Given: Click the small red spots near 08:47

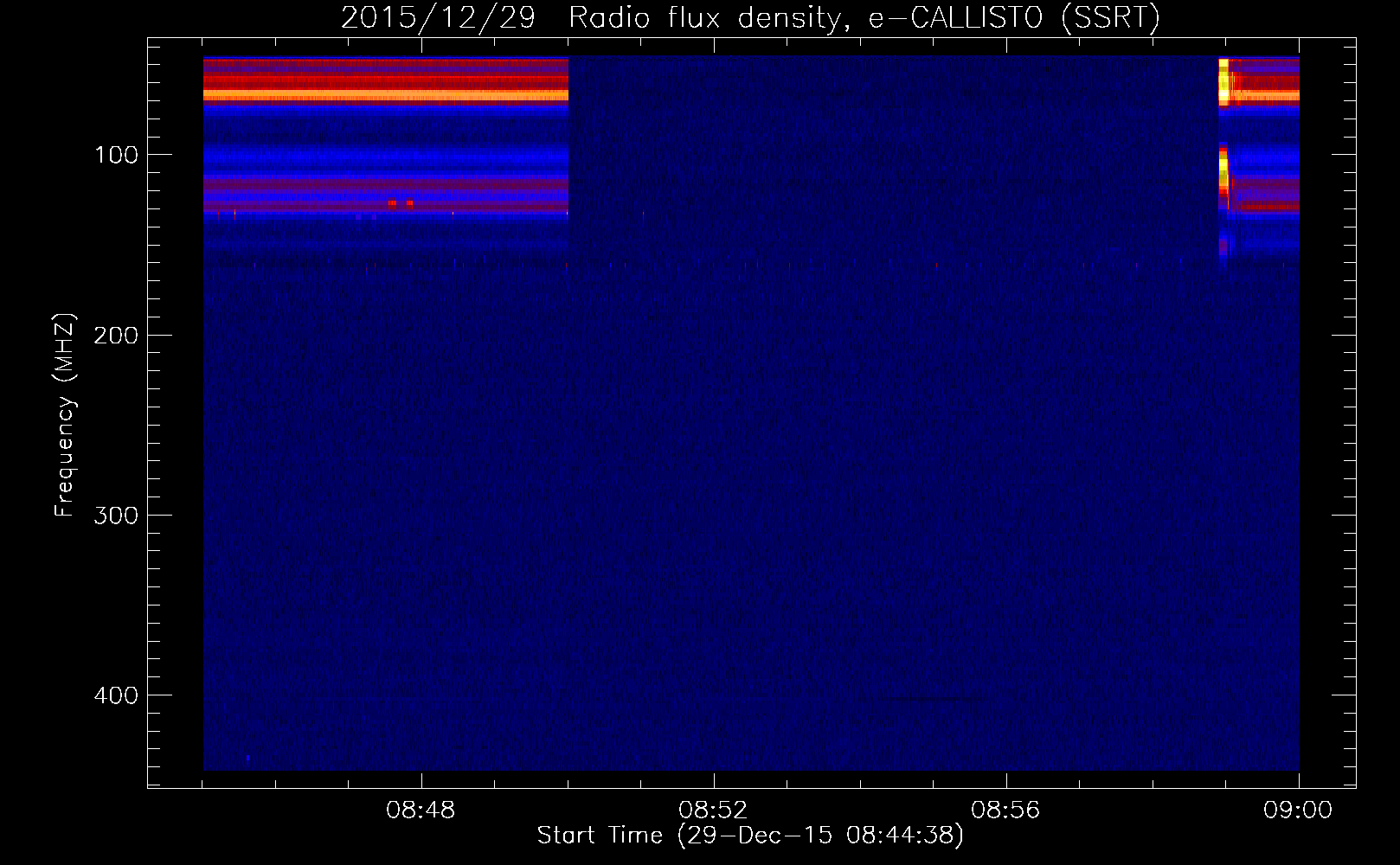Looking at the screenshot, I should (401, 203).
